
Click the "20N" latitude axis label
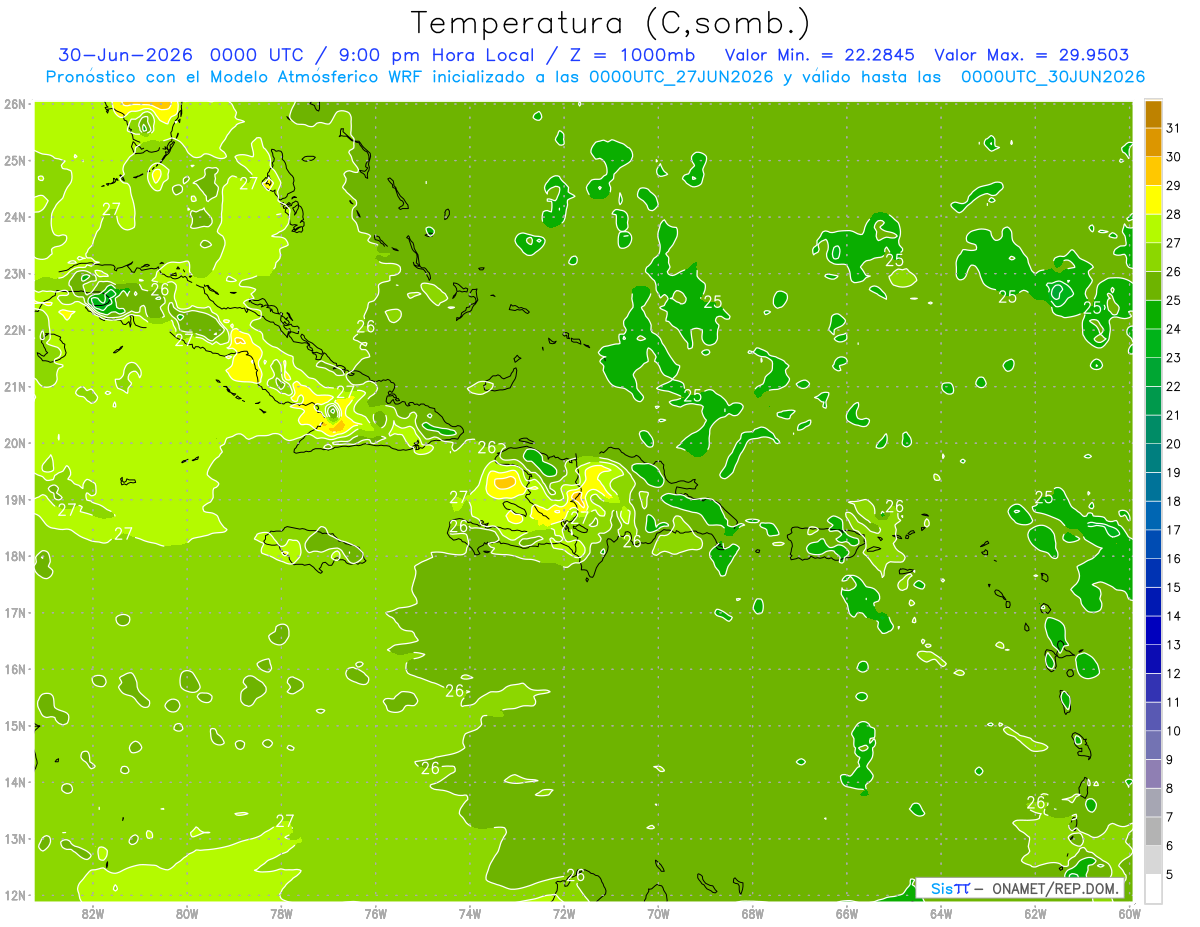point(15,443)
